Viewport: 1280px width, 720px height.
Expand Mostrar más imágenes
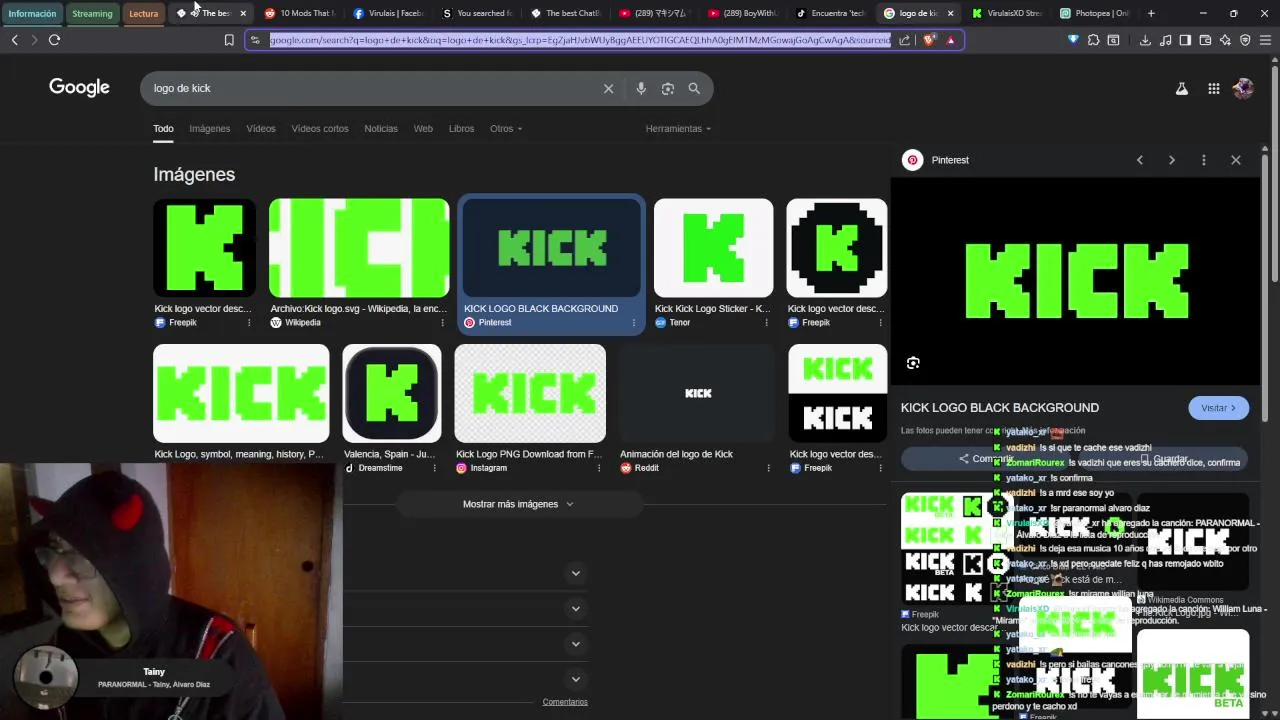[x=518, y=504]
